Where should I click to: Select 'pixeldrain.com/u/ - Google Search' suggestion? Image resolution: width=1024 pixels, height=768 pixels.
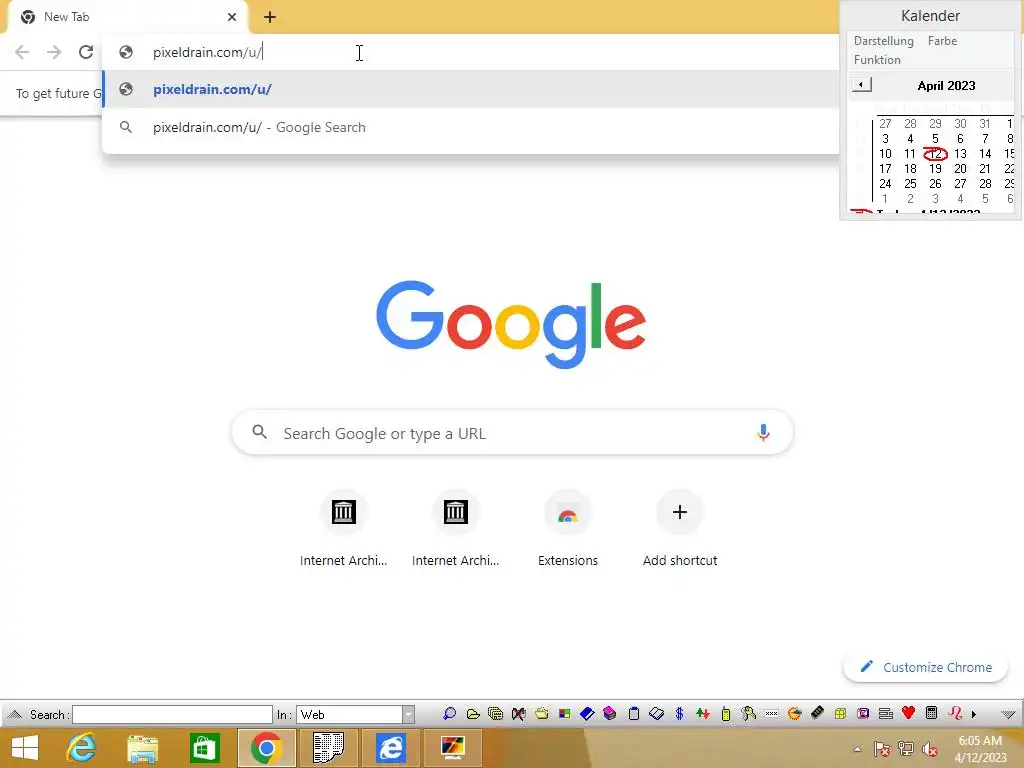coord(470,127)
